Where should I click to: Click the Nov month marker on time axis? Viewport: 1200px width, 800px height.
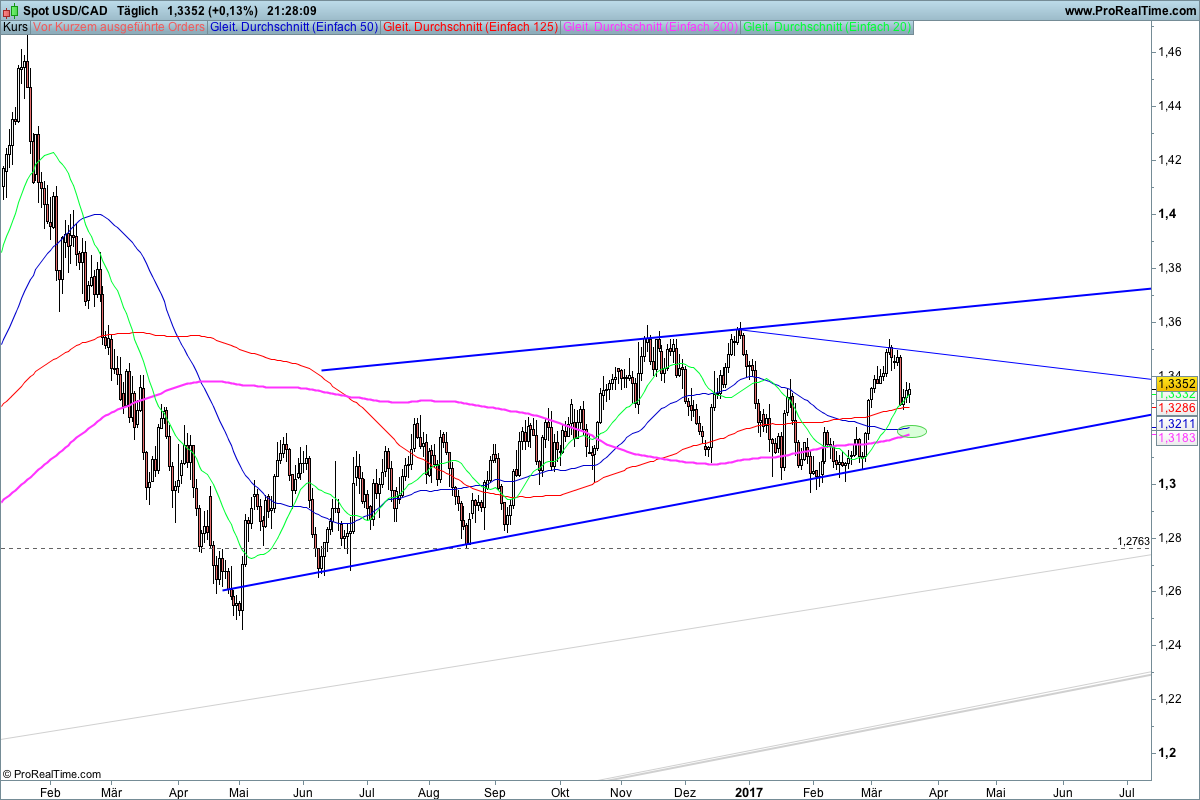point(621,789)
